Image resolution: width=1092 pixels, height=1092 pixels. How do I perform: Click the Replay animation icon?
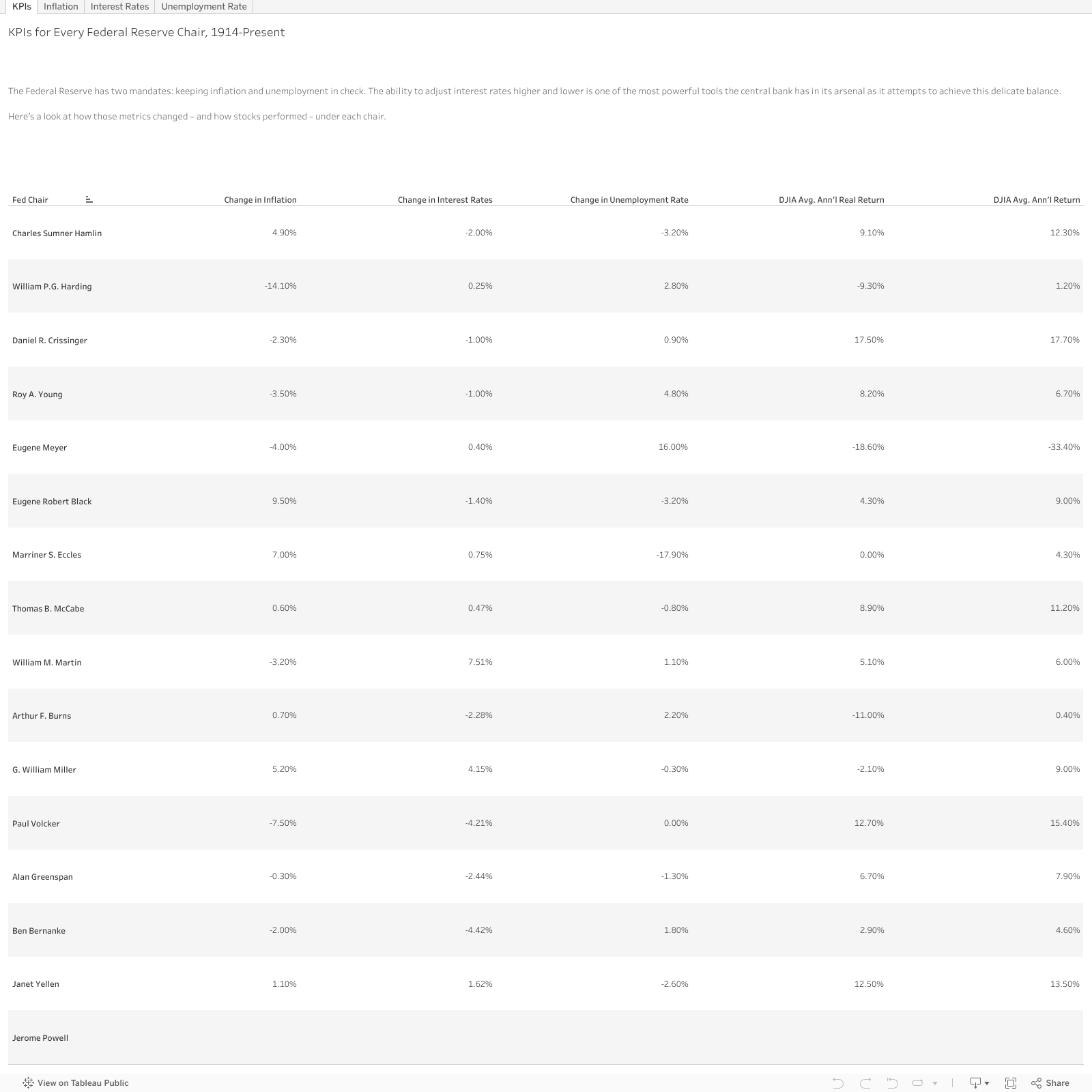tap(917, 1083)
